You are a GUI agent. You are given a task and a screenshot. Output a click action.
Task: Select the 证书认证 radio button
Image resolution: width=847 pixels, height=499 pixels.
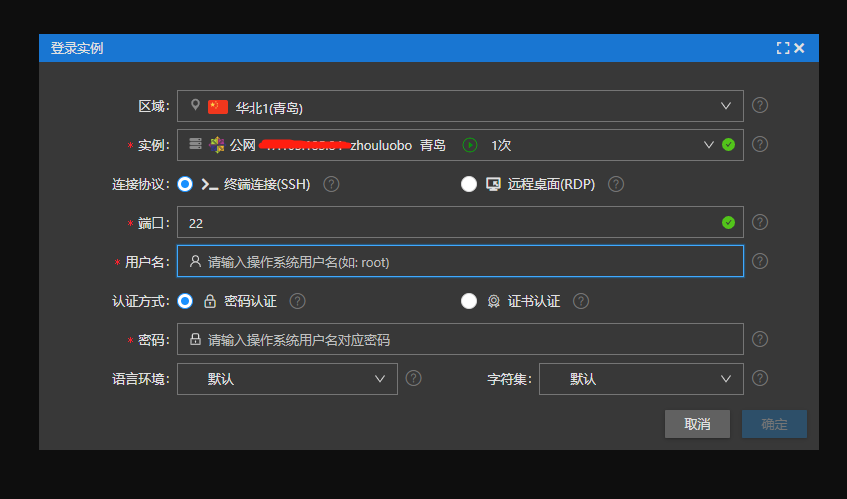469,301
